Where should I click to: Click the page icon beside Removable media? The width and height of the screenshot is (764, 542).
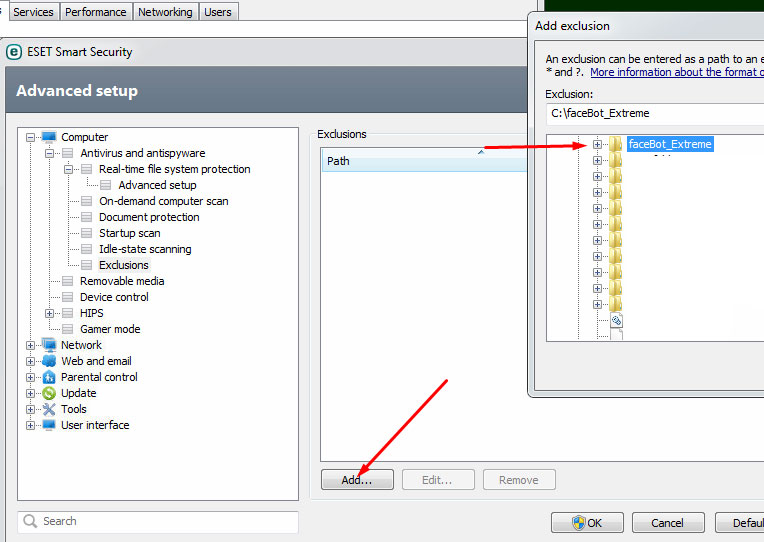click(x=68, y=281)
